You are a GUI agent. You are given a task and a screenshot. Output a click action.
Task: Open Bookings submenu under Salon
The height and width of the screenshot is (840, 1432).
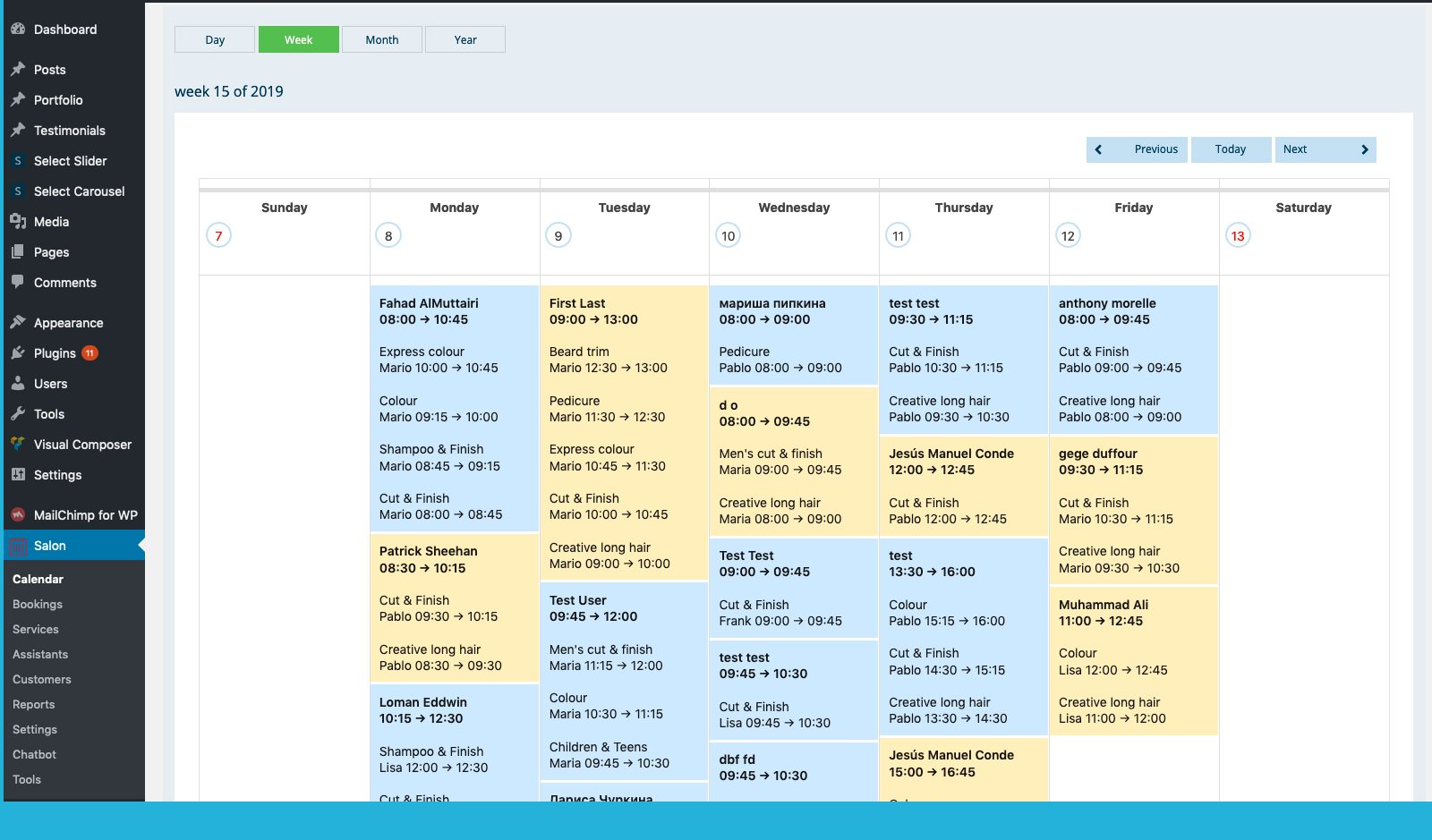pos(38,605)
